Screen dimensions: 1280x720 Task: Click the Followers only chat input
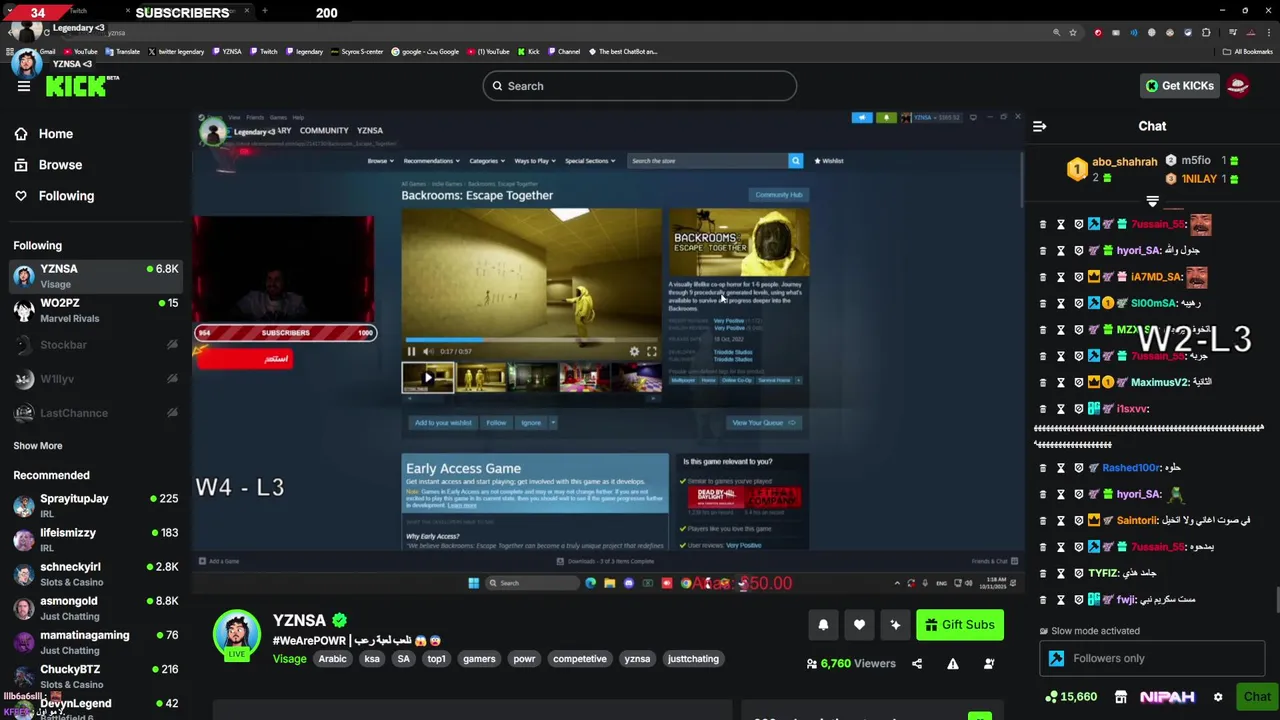[x=1152, y=658]
